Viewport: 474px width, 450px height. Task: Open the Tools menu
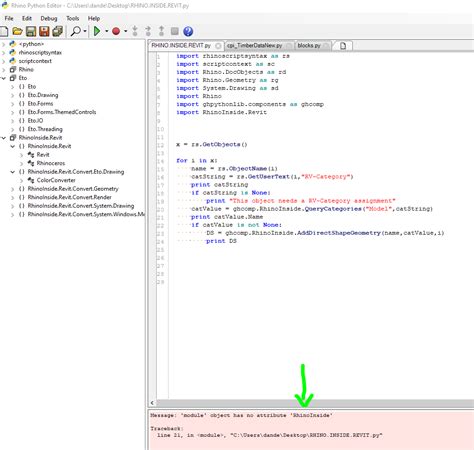click(x=72, y=18)
